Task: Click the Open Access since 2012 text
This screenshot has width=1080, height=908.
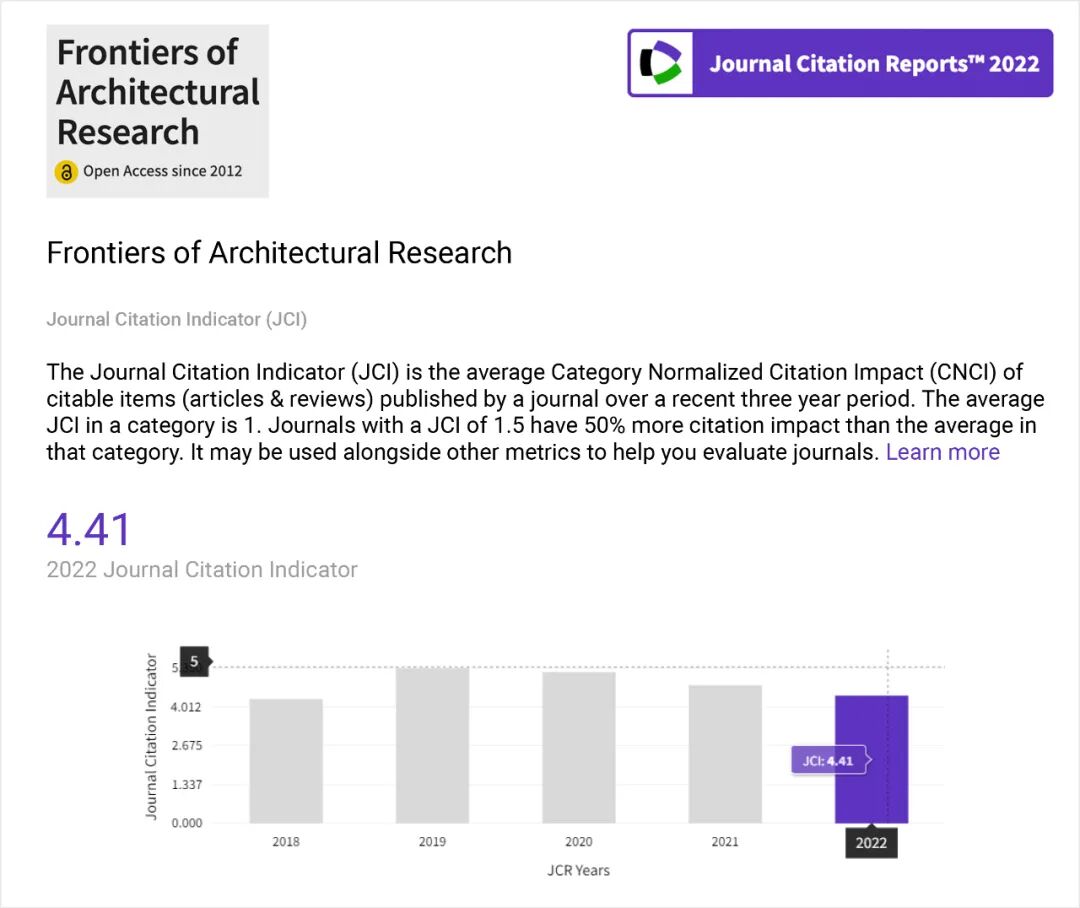Action: [163, 171]
